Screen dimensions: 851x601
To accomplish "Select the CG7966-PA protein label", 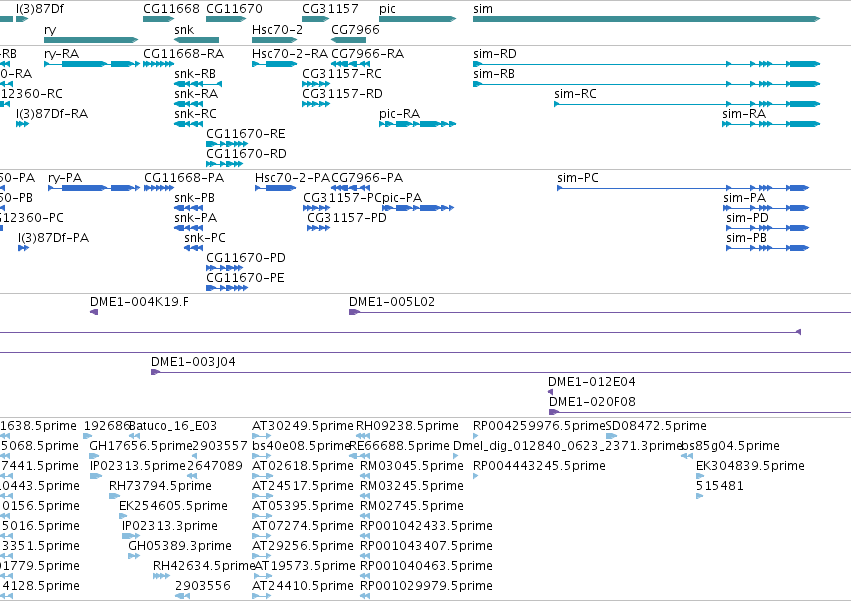I will [367, 178].
